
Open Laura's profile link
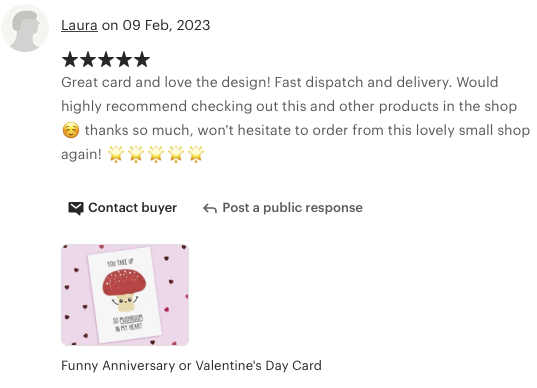click(79, 25)
